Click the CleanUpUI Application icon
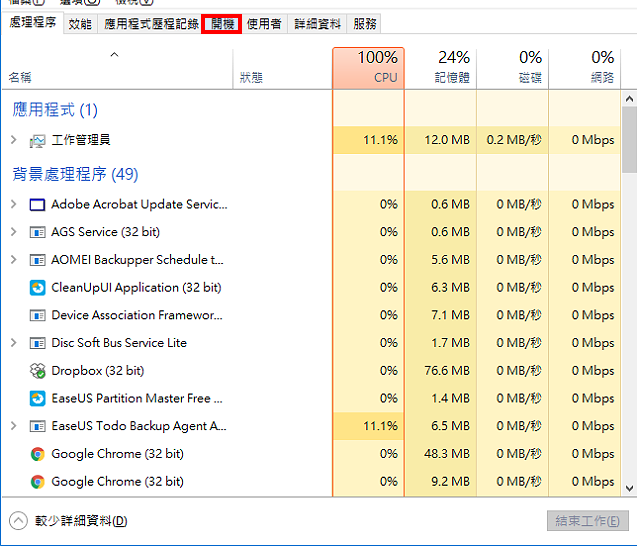 click(37, 288)
